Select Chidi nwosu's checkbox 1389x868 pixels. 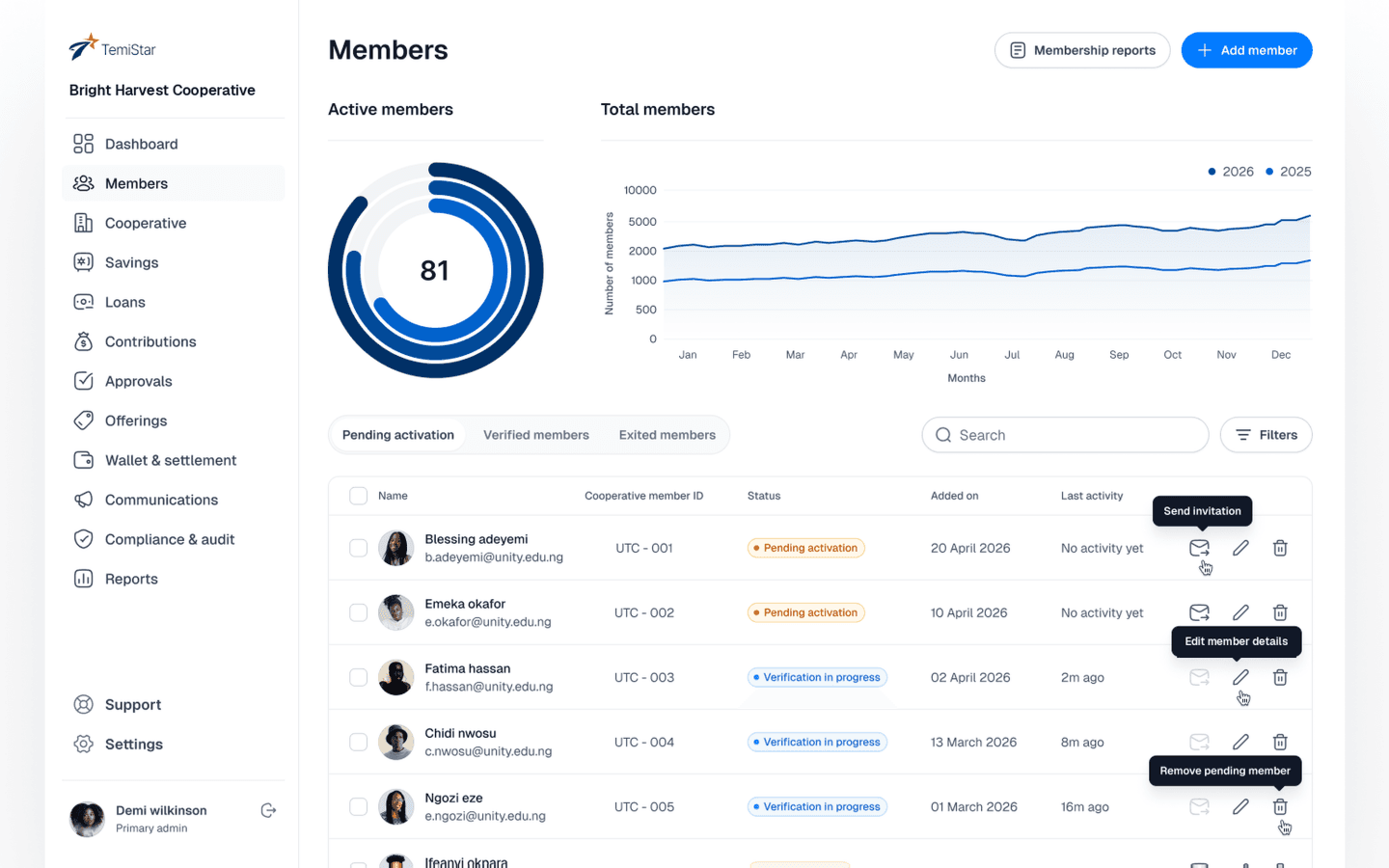pos(358,742)
